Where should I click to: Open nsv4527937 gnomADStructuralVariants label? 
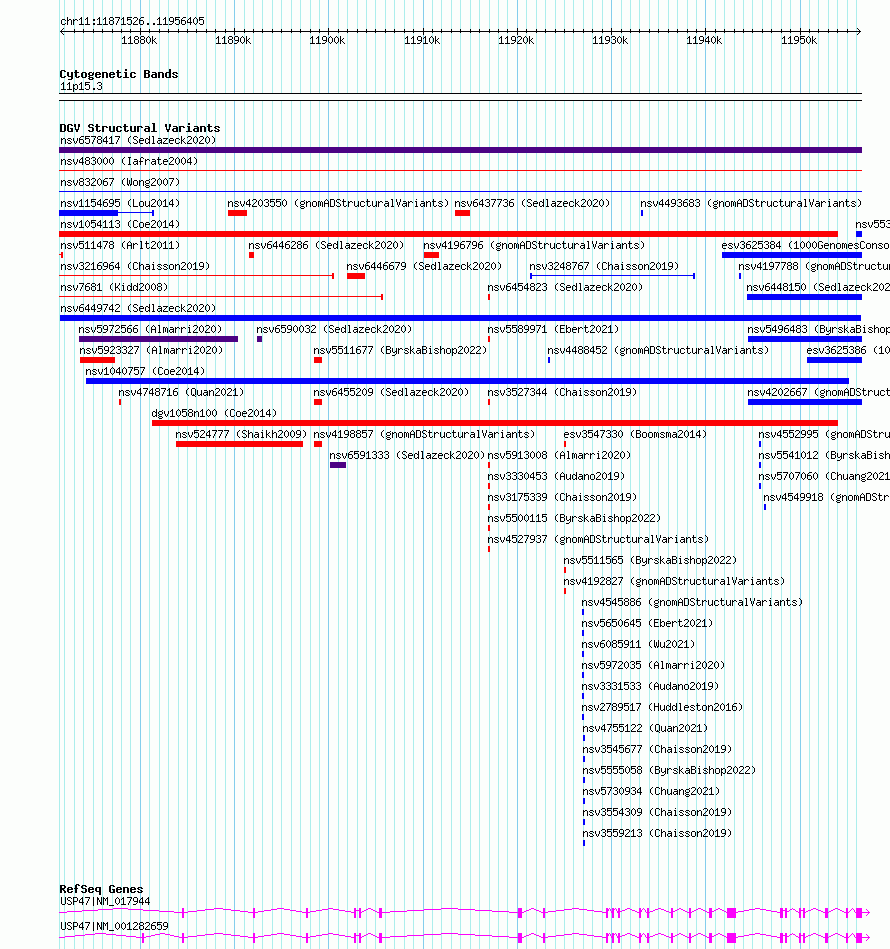(598, 539)
